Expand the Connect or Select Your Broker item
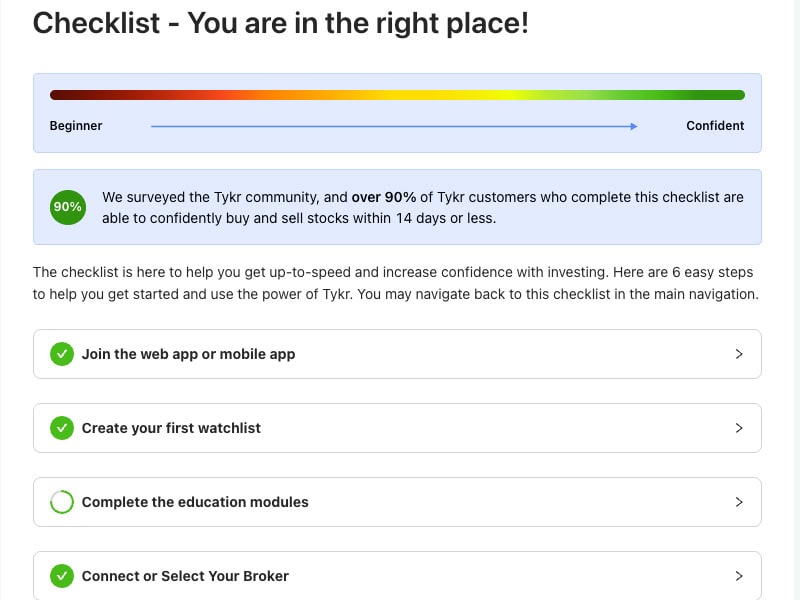 point(740,576)
